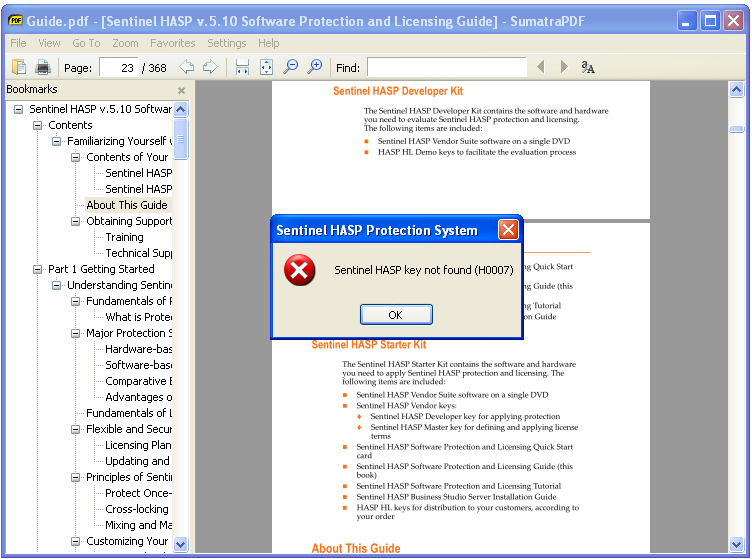
Task: Click the Zoom Out magnifier icon
Action: [291, 67]
